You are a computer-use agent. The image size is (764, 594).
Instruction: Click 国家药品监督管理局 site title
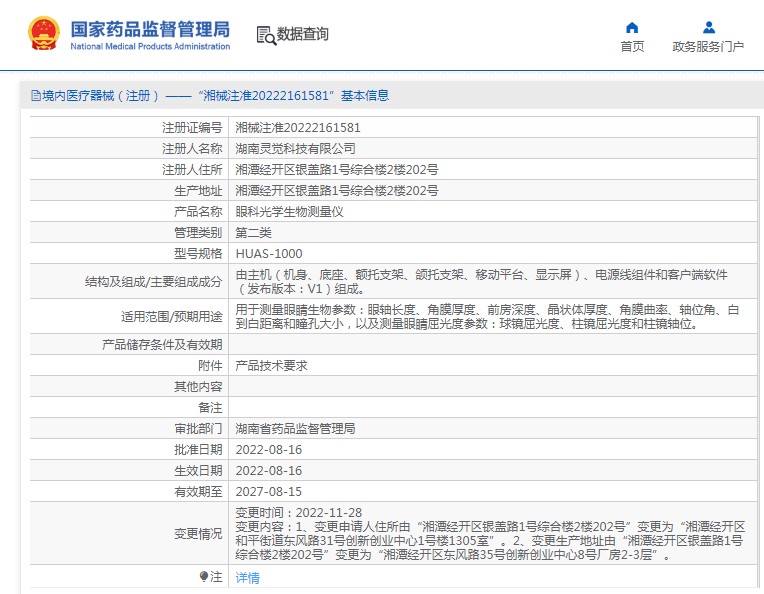(x=150, y=29)
